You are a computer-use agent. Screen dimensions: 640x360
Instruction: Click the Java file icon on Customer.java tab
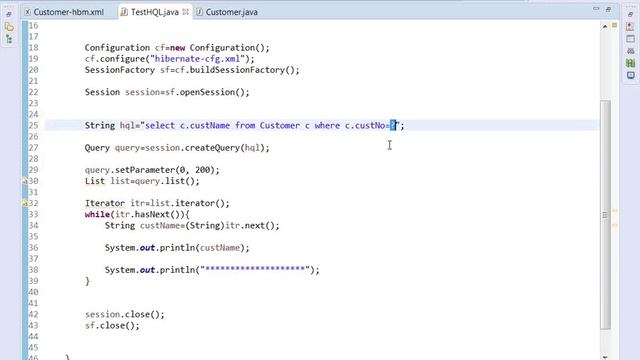[199, 12]
